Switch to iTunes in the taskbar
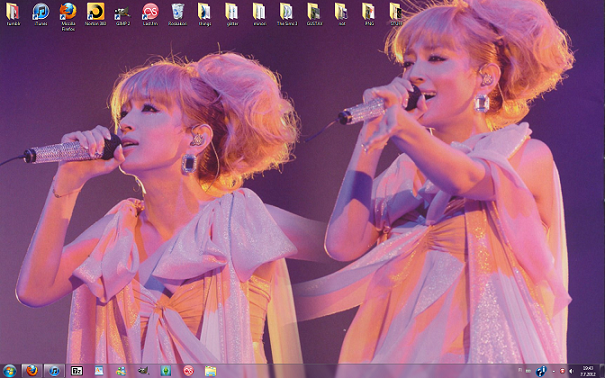Image resolution: width=605 pixels, height=378 pixels. click(54, 371)
